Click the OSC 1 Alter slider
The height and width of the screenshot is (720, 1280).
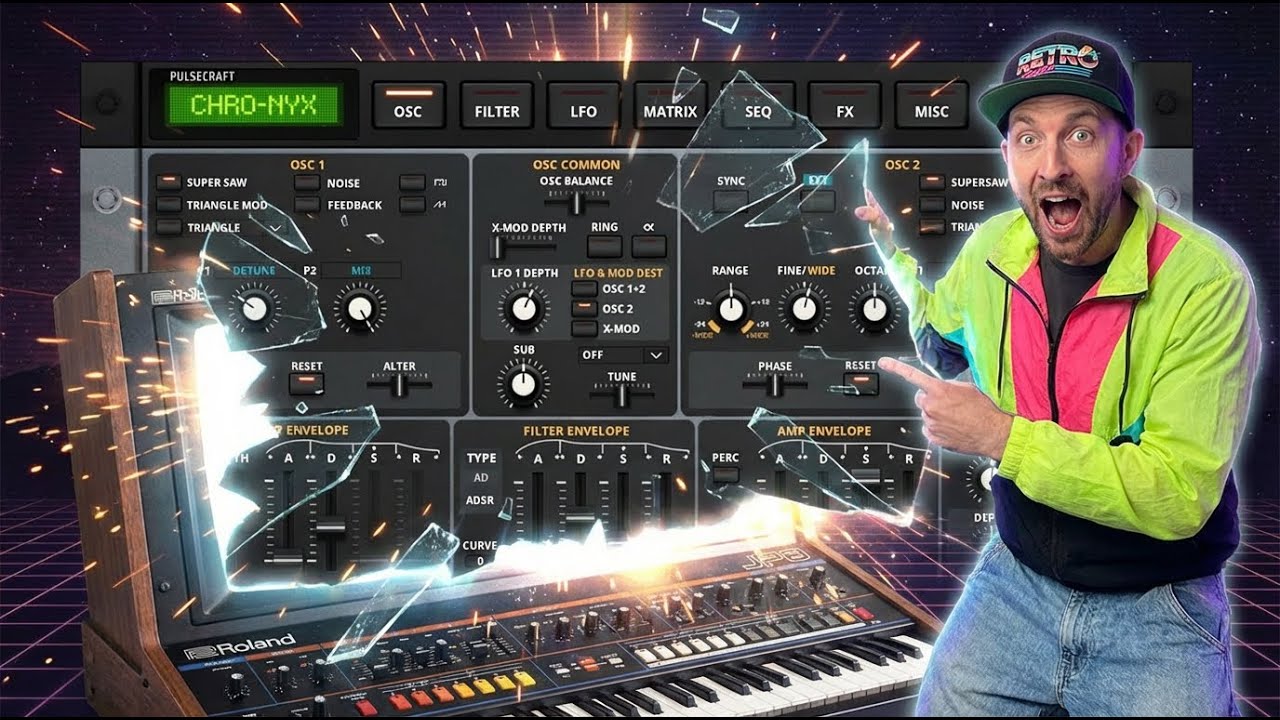click(x=399, y=383)
